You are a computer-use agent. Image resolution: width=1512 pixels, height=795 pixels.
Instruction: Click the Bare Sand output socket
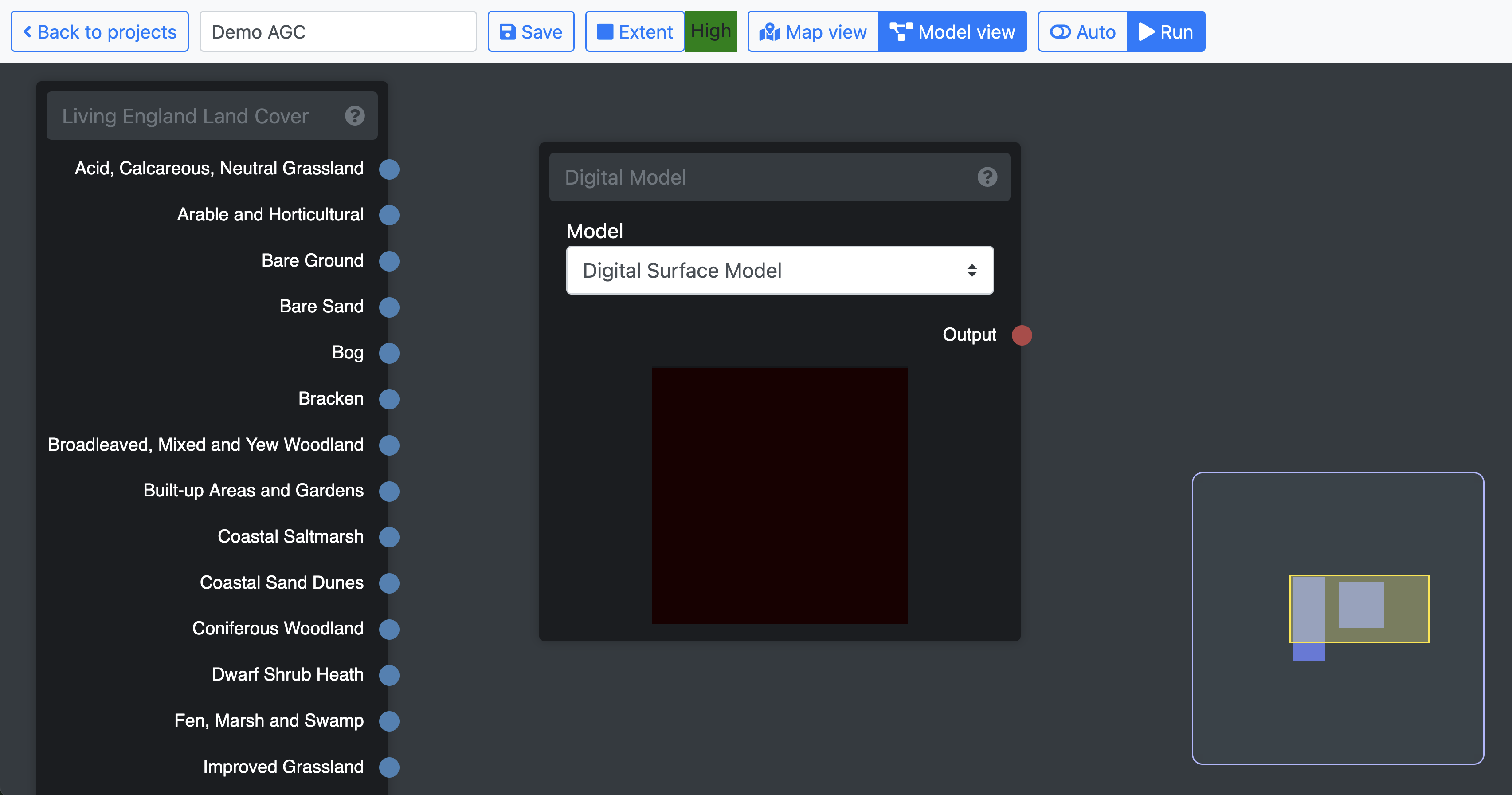pyautogui.click(x=388, y=307)
